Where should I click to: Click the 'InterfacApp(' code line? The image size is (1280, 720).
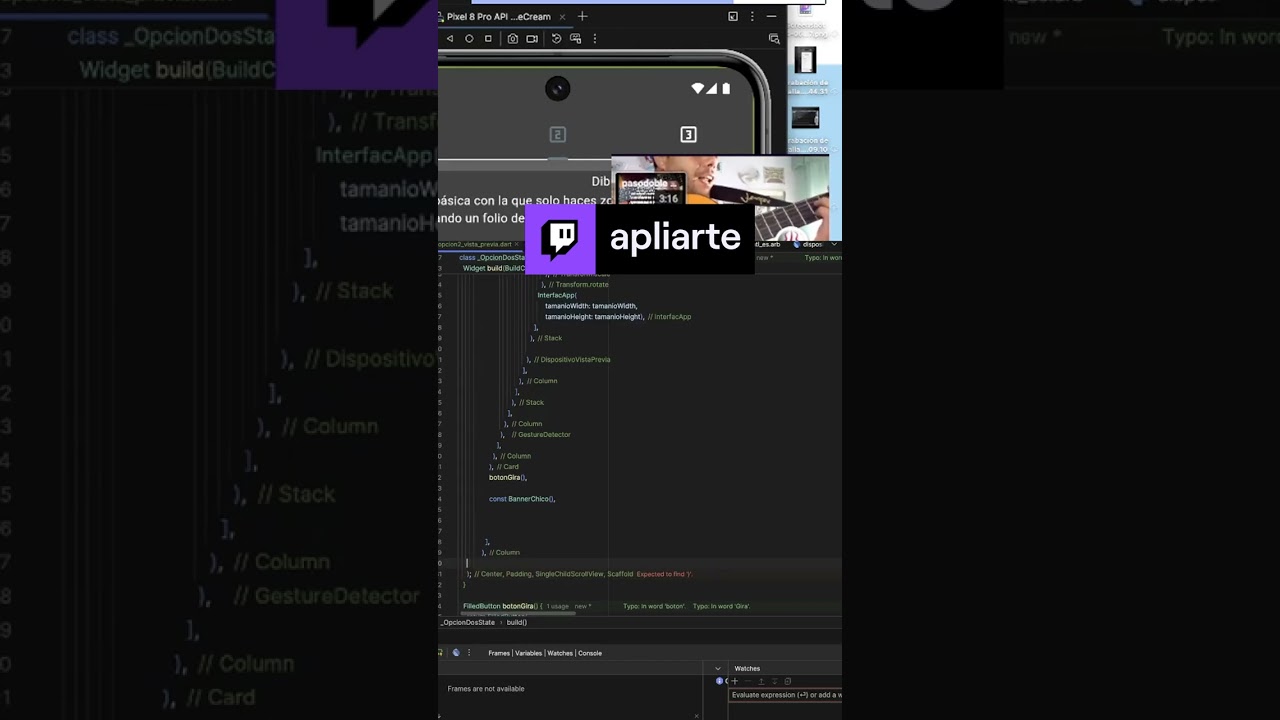557,295
